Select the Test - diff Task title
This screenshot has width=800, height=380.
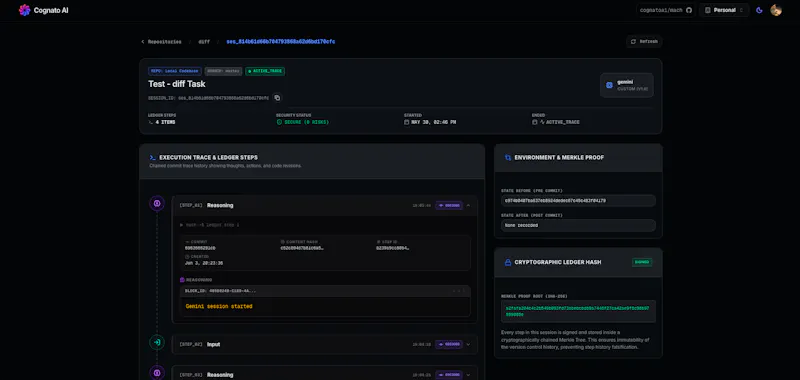[x=177, y=84]
